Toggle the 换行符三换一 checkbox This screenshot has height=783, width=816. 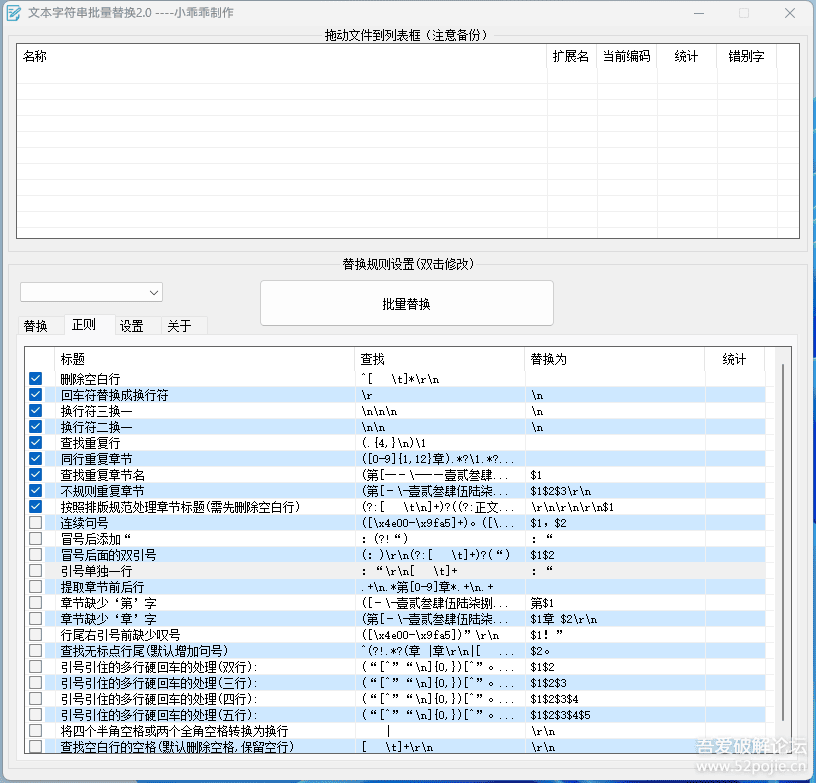point(36,410)
